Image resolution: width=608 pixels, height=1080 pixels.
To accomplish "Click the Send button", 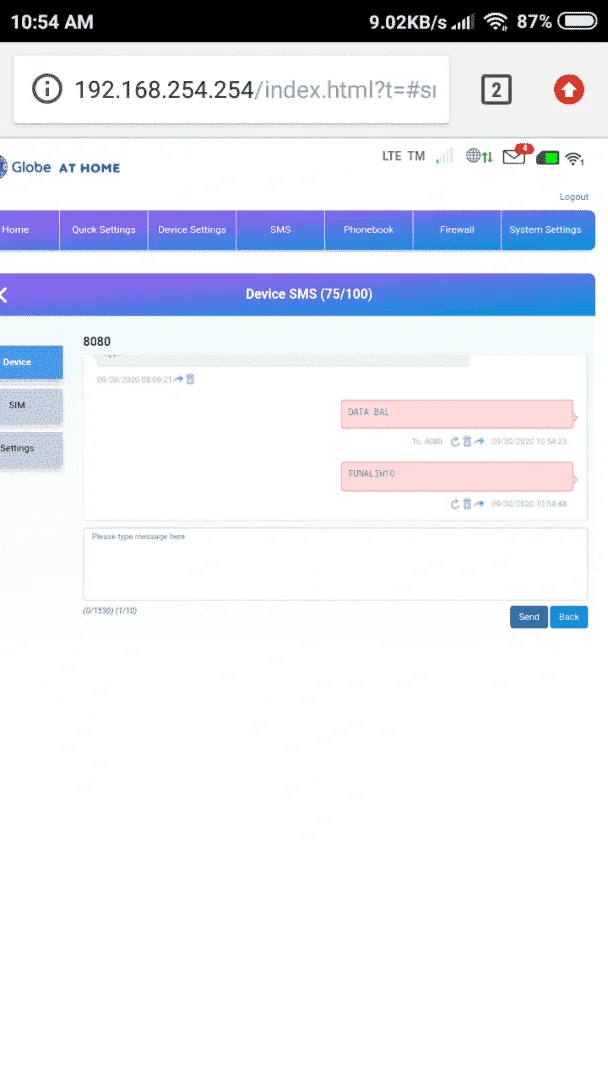I will (x=529, y=617).
